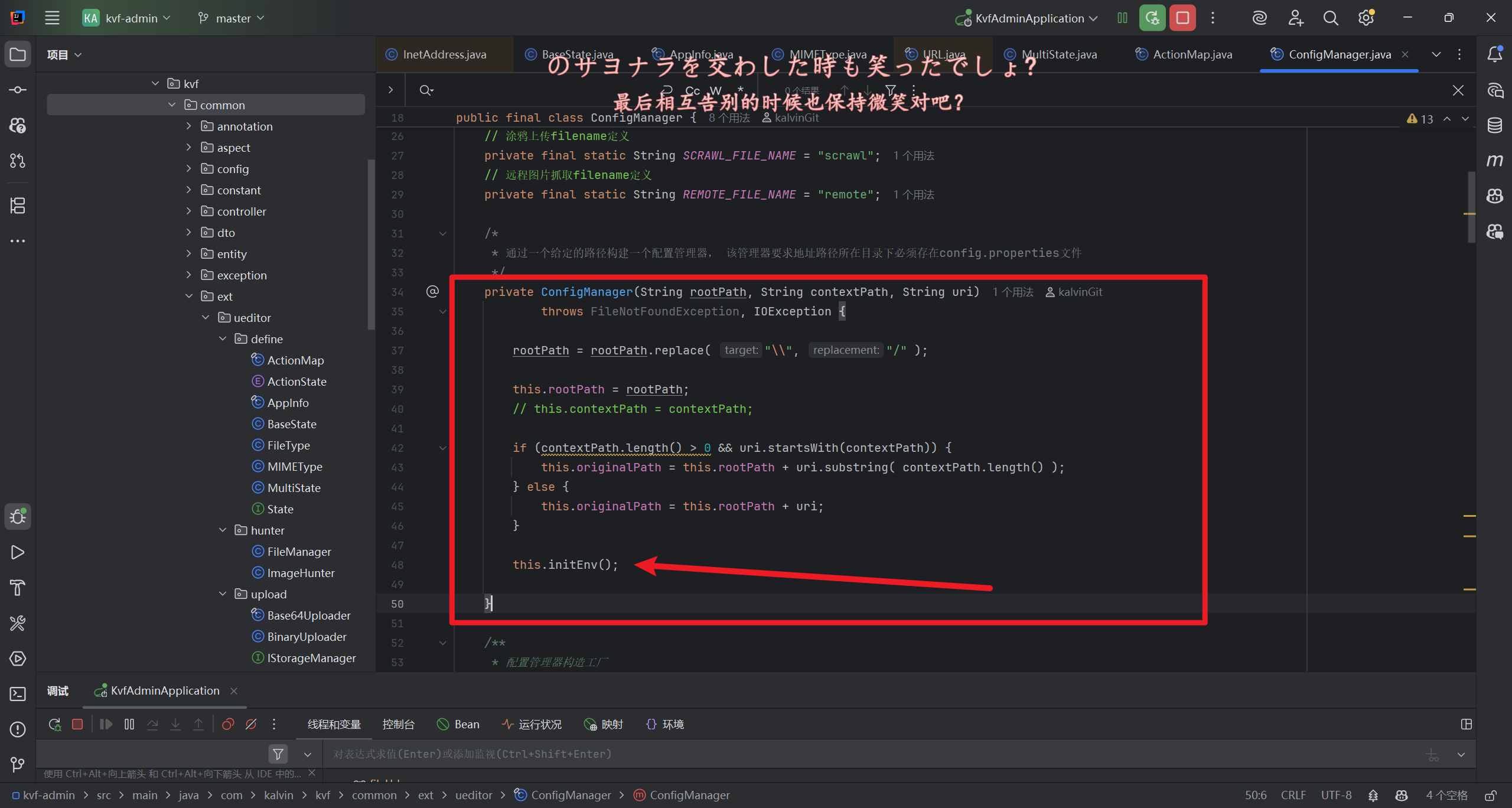View breakpoints in debug toolbar

click(228, 724)
